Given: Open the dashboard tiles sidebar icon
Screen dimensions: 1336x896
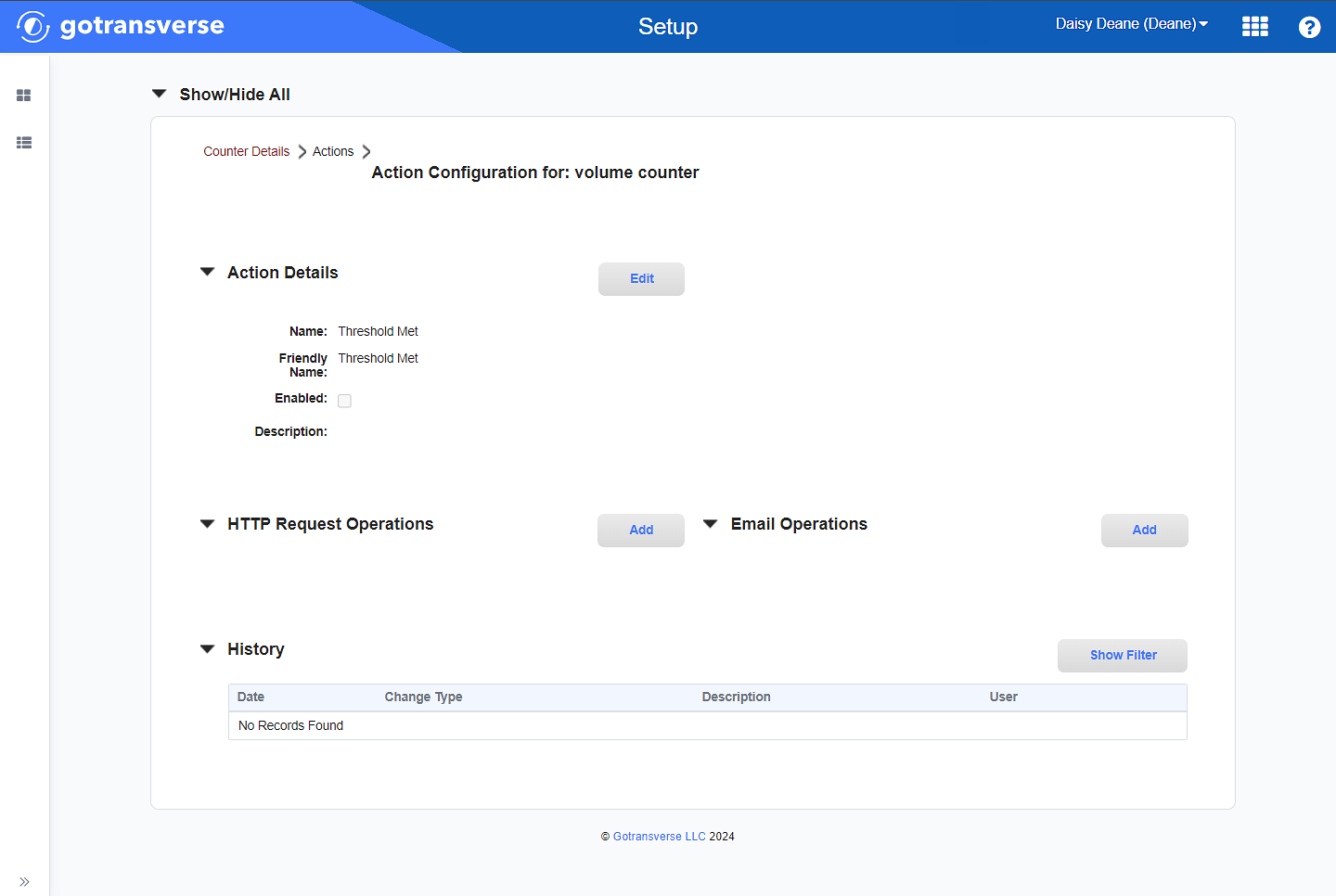Looking at the screenshot, I should pyautogui.click(x=24, y=96).
